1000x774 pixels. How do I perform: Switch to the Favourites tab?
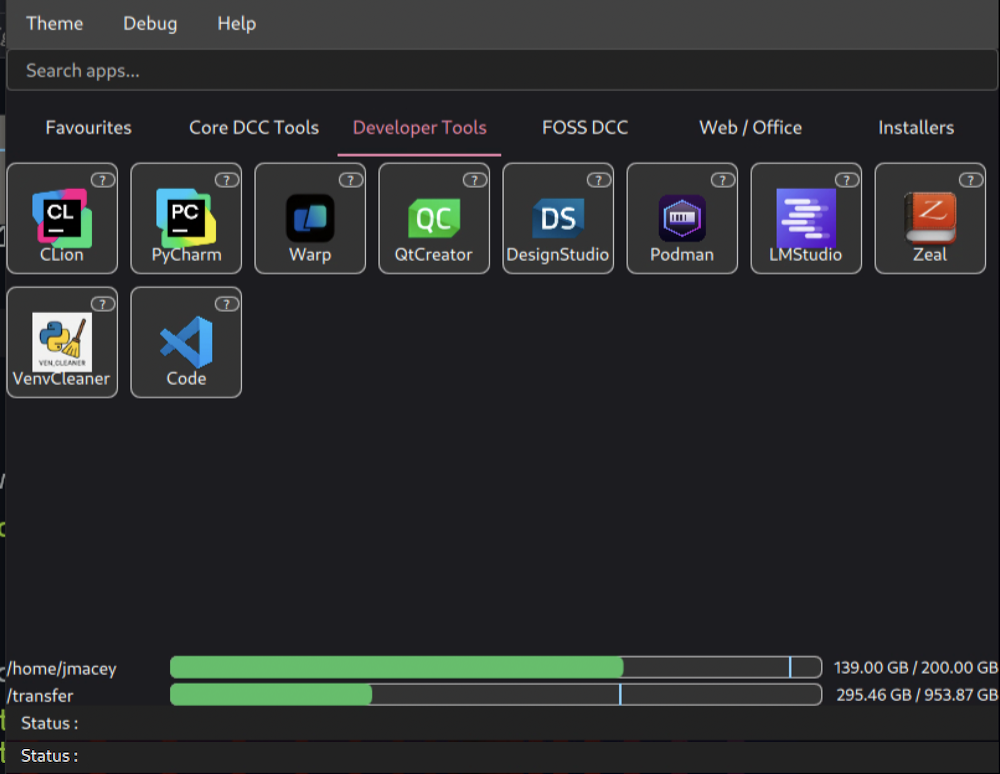[x=89, y=128]
